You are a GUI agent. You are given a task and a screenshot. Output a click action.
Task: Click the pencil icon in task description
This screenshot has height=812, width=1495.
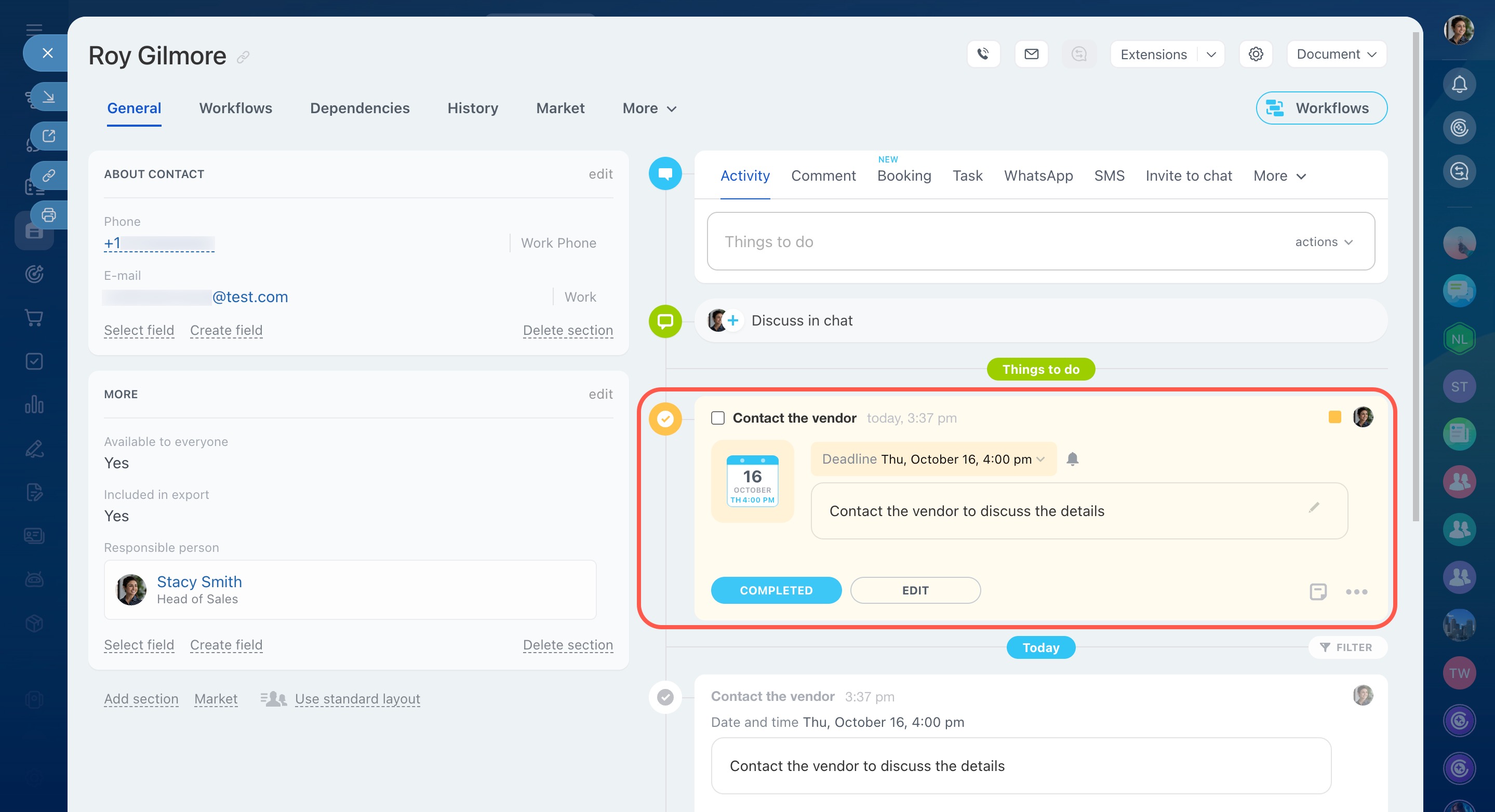pos(1314,508)
